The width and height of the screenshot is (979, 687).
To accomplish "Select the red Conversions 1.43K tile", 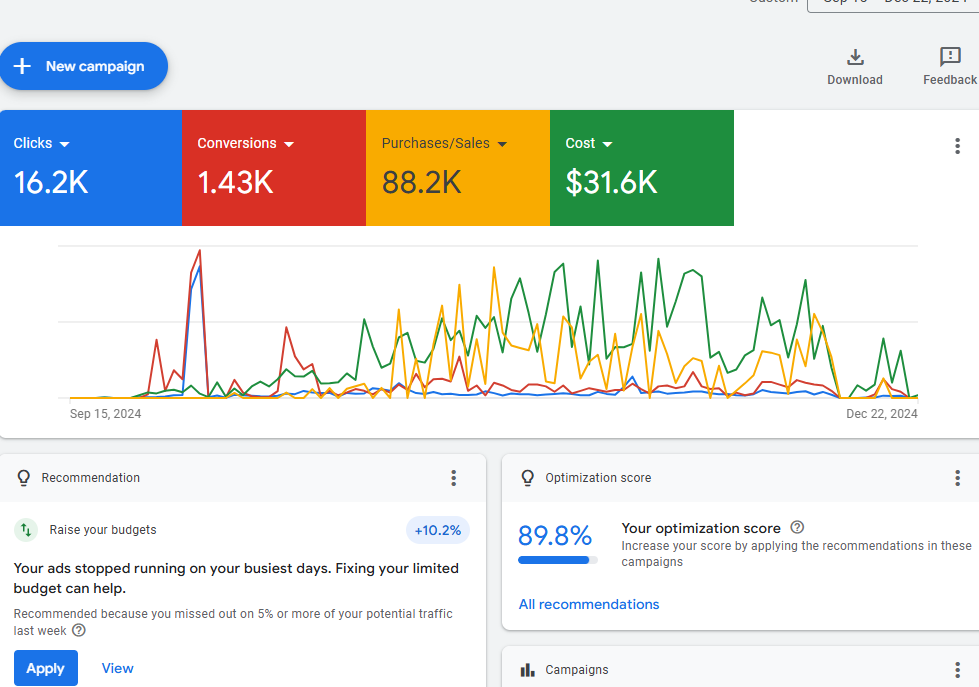I will click(x=274, y=168).
